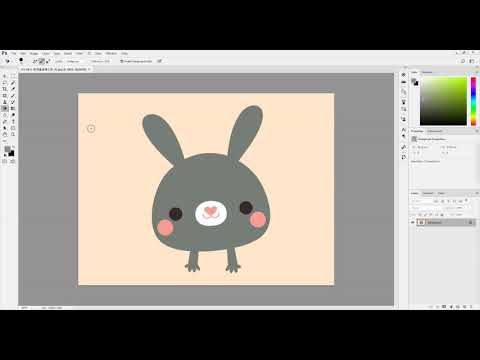Open the workspace switcher at top right

coord(472,61)
